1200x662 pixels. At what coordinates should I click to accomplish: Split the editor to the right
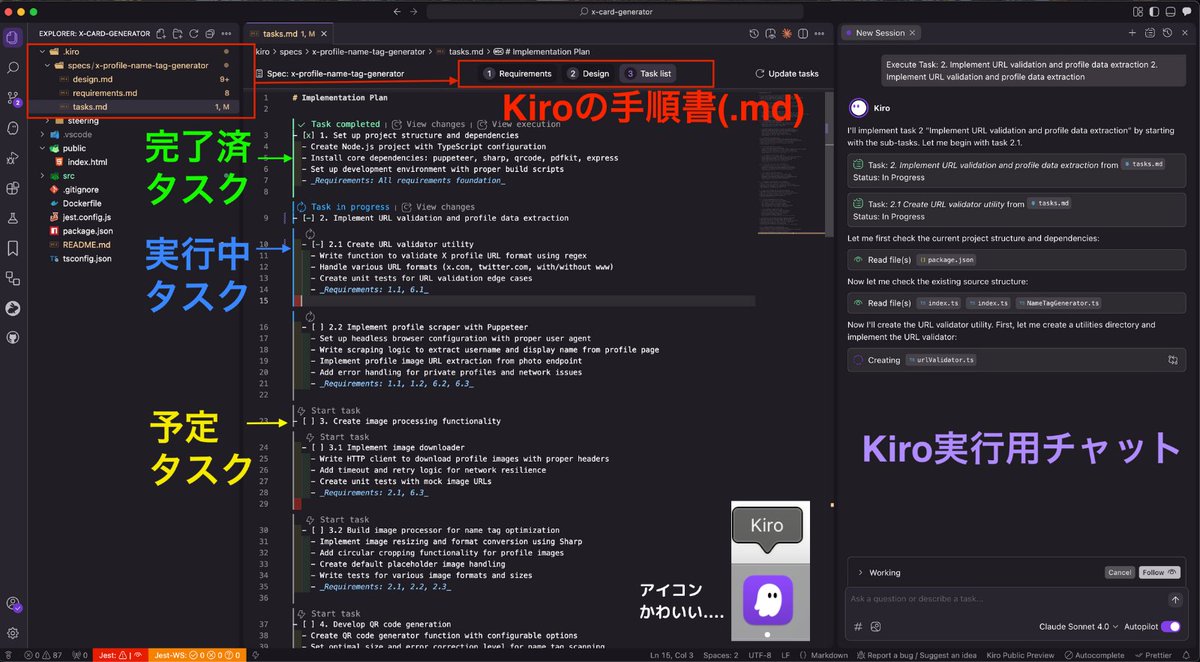pyautogui.click(x=803, y=33)
